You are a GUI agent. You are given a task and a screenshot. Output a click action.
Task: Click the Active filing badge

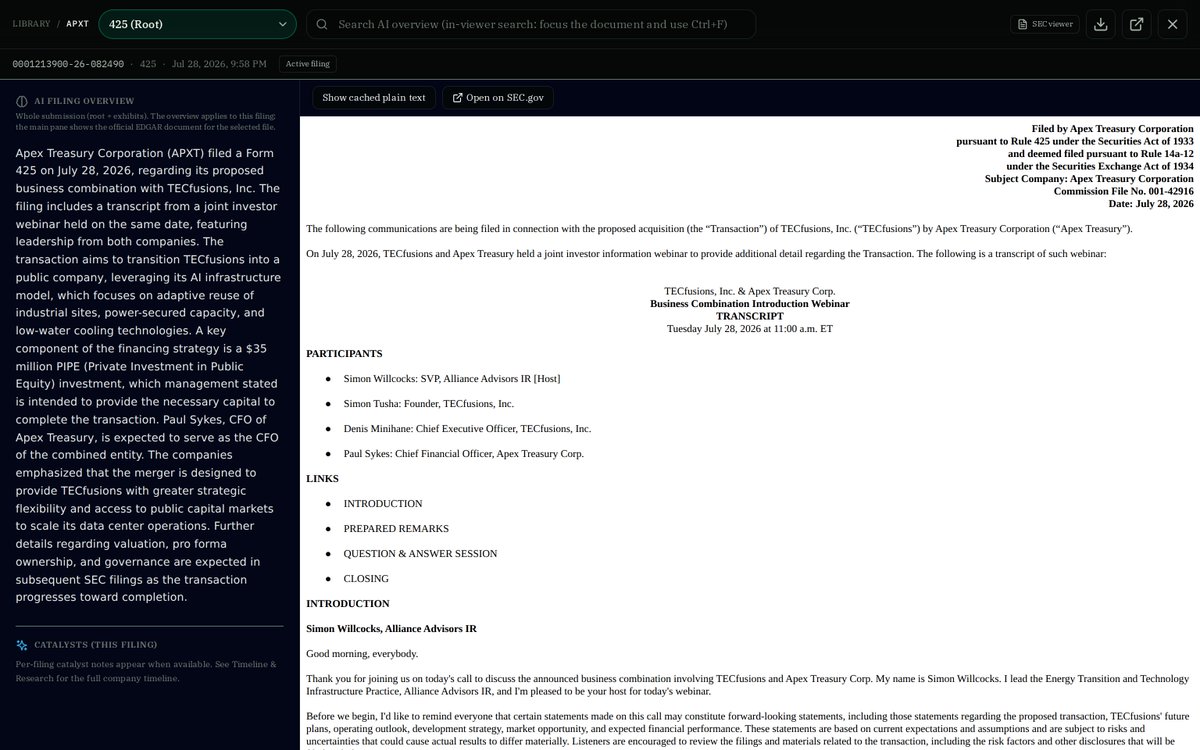307,64
